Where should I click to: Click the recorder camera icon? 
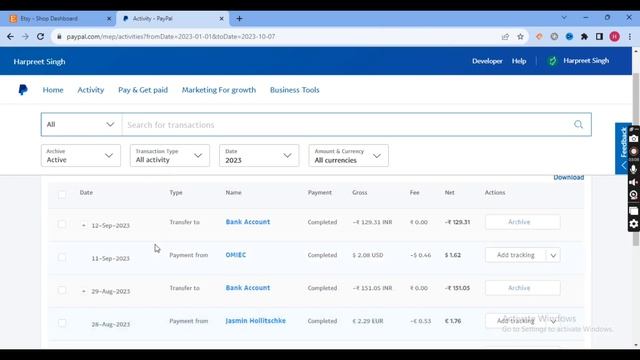pos(633,139)
